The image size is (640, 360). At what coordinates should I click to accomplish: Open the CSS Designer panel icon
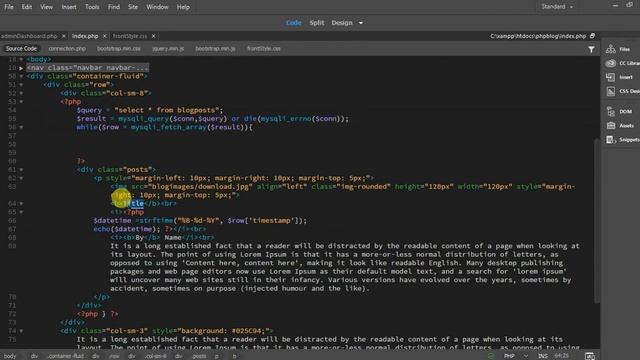pos(611,91)
